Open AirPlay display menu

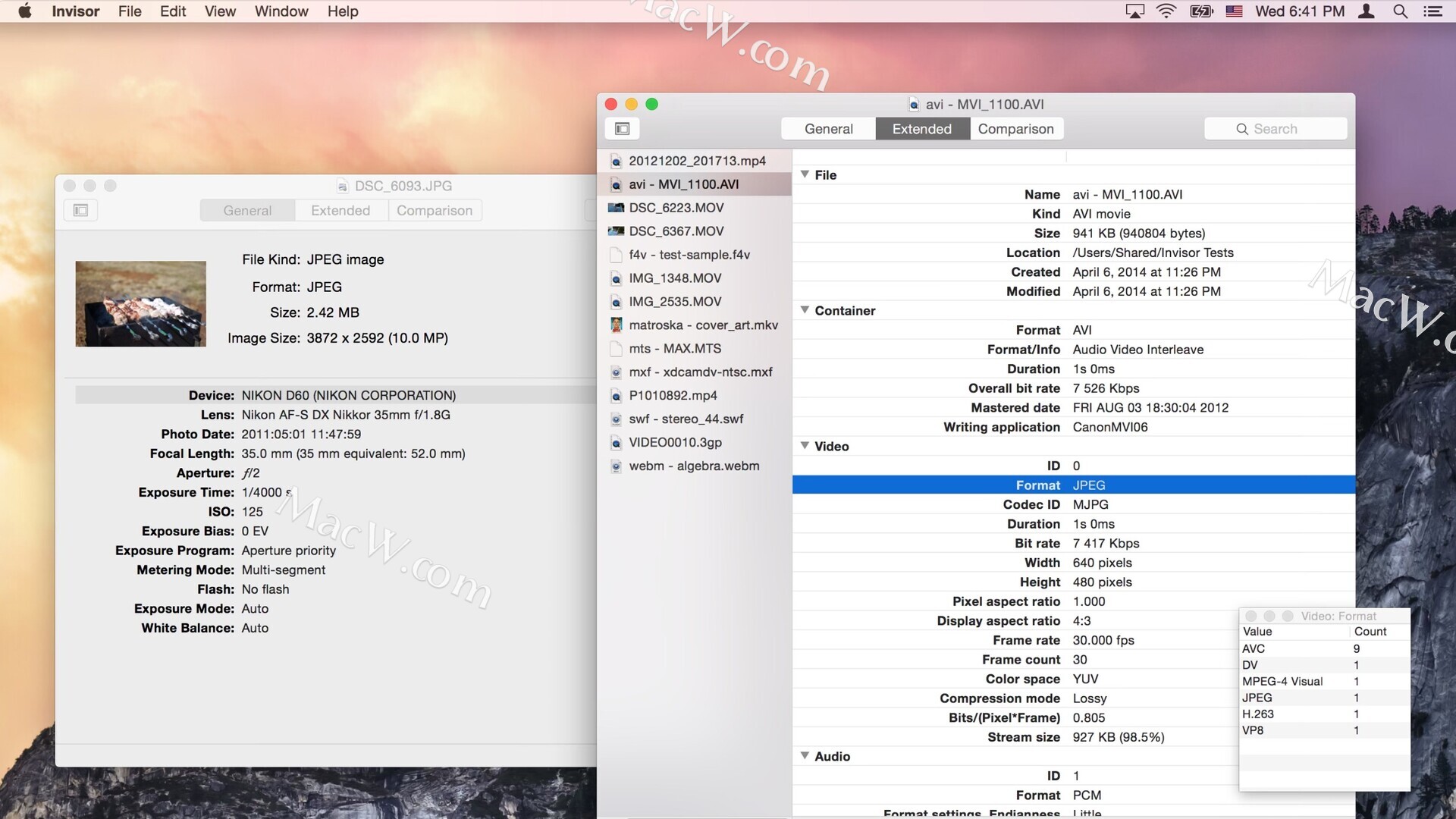[1134, 11]
